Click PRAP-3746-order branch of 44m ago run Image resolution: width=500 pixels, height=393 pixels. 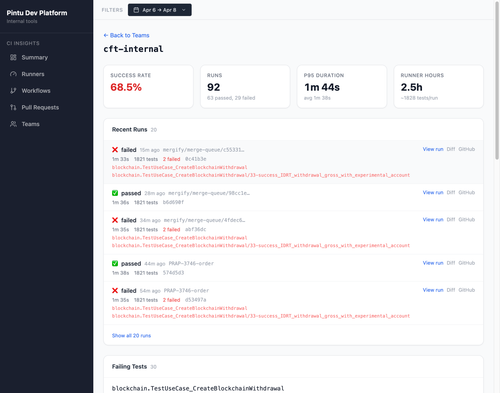[191, 264]
